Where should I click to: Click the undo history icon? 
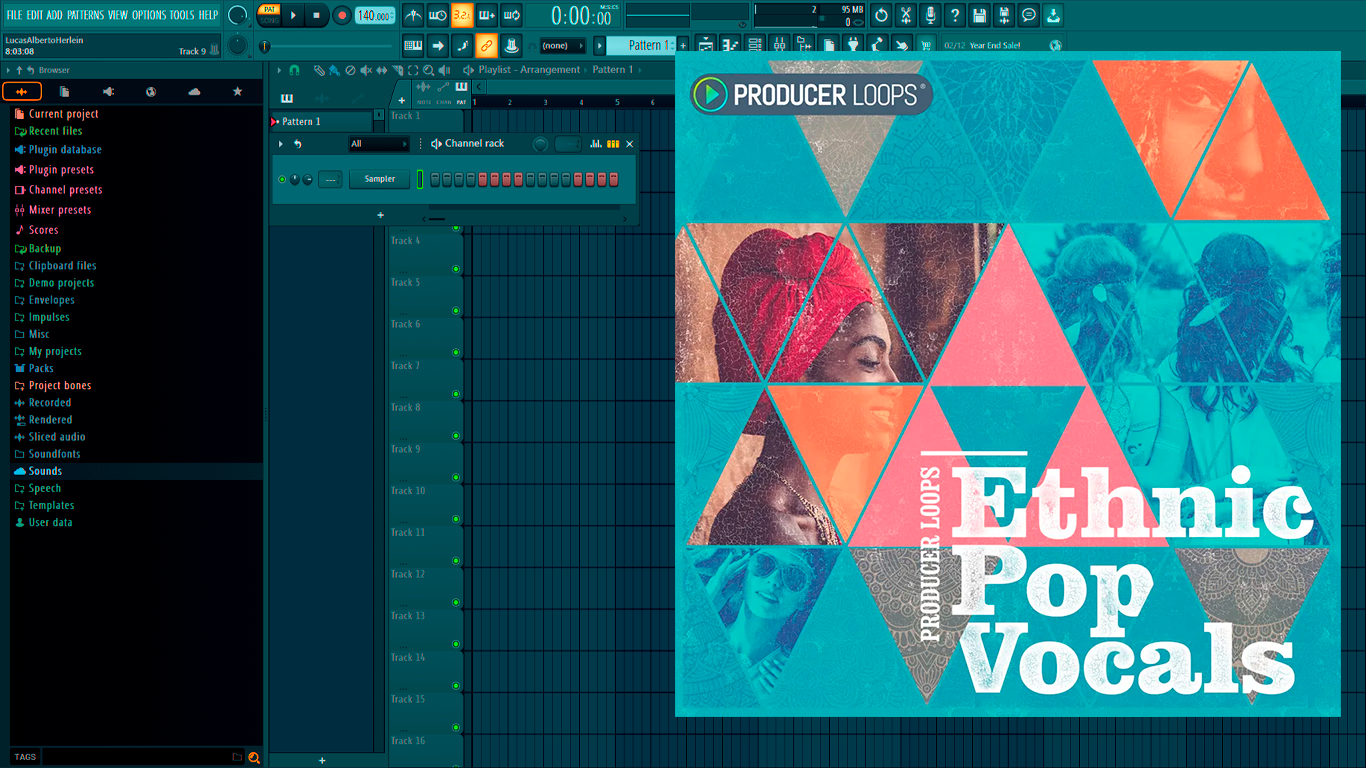coord(881,15)
